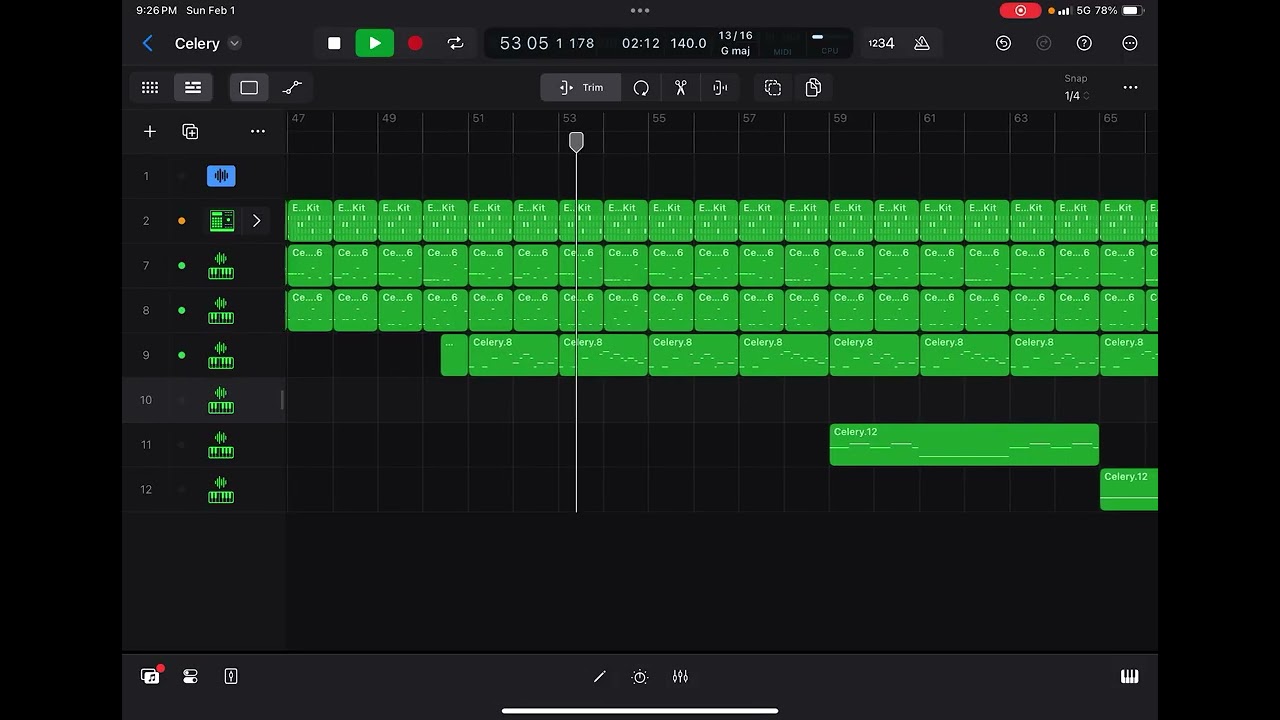Select the Scissors split tool
The width and height of the screenshot is (1280, 720).
pyautogui.click(x=681, y=88)
